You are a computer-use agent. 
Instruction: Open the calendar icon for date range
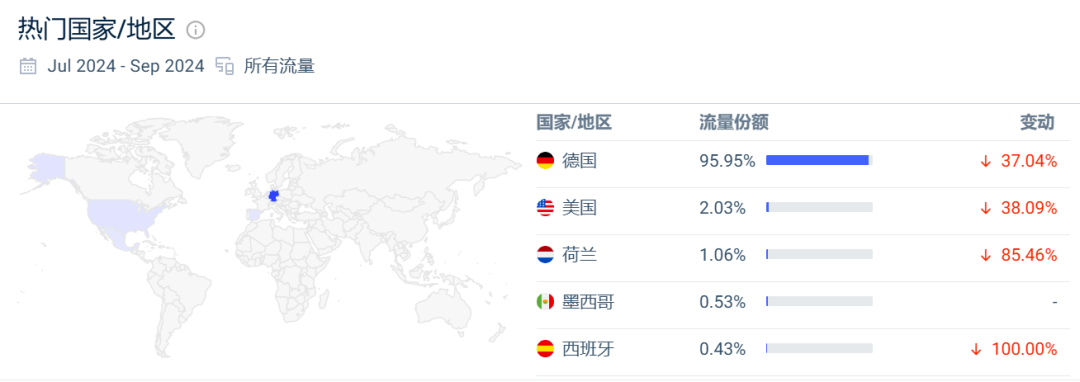[x=28, y=66]
